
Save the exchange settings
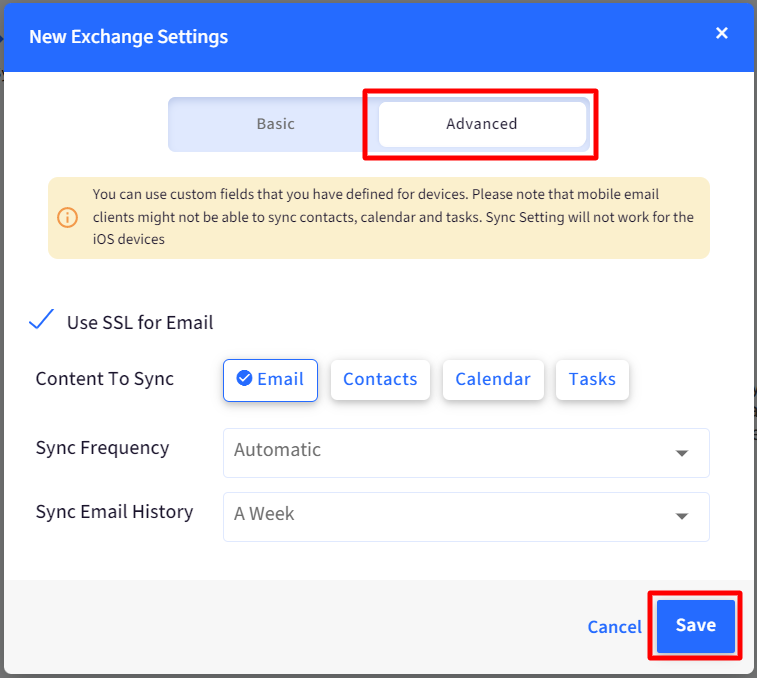pyautogui.click(x=696, y=625)
